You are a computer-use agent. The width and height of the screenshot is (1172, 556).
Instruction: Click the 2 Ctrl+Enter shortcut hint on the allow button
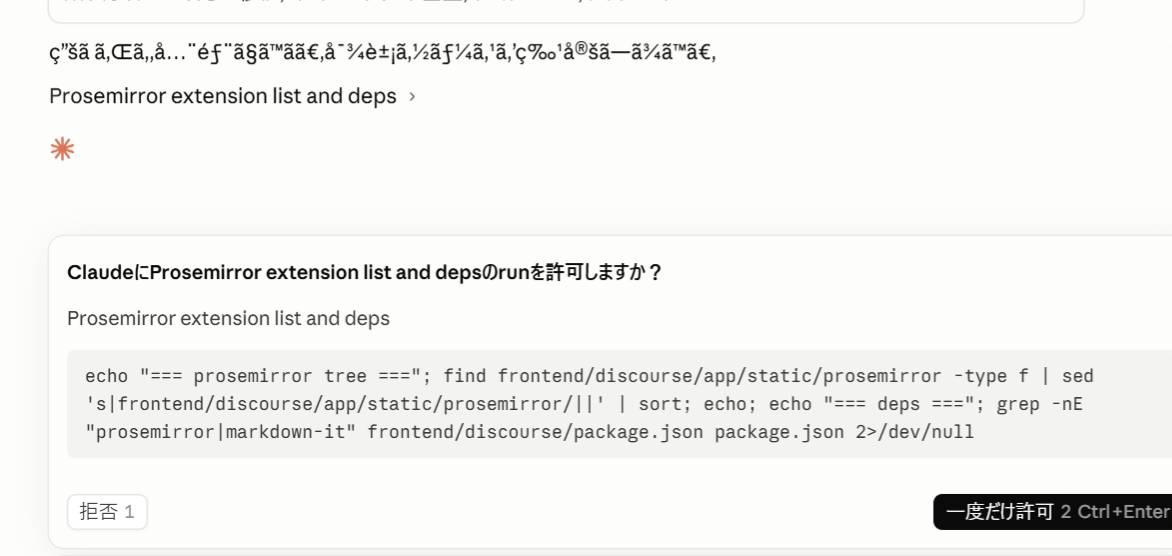[1114, 512]
